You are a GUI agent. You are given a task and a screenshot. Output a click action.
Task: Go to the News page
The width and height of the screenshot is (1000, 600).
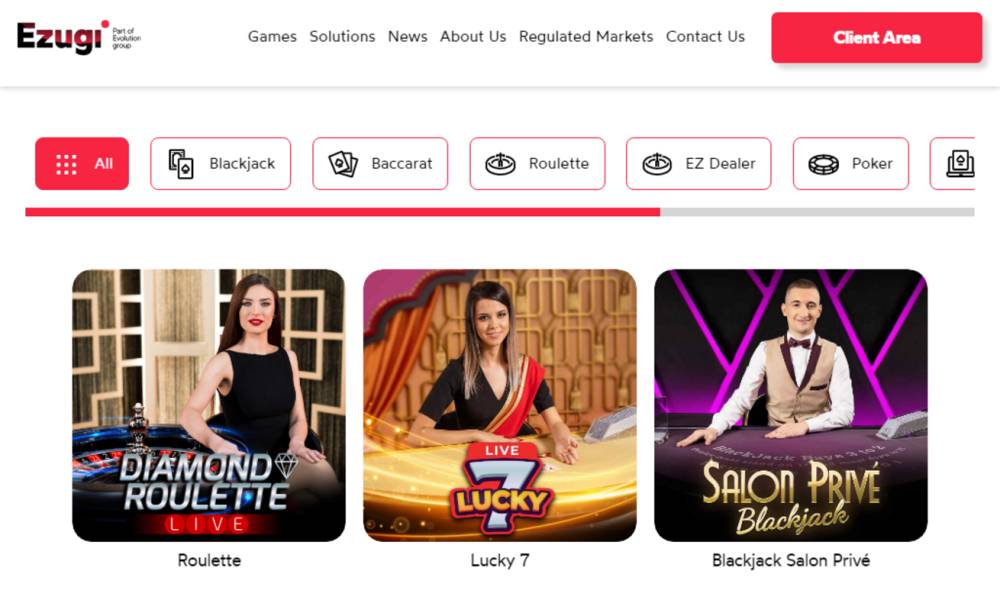[x=408, y=37]
